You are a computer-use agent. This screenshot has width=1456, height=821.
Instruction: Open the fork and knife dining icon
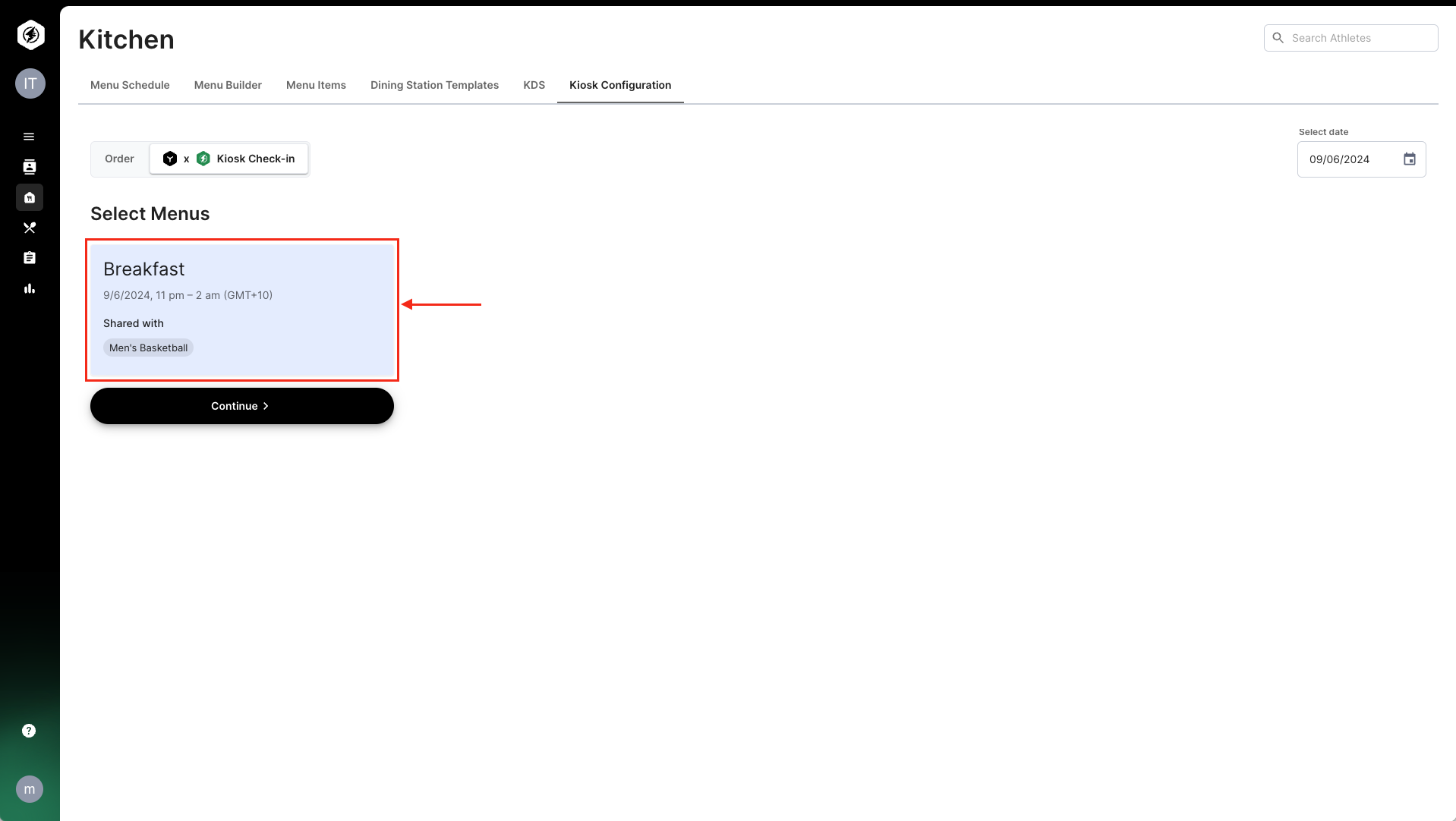click(30, 228)
